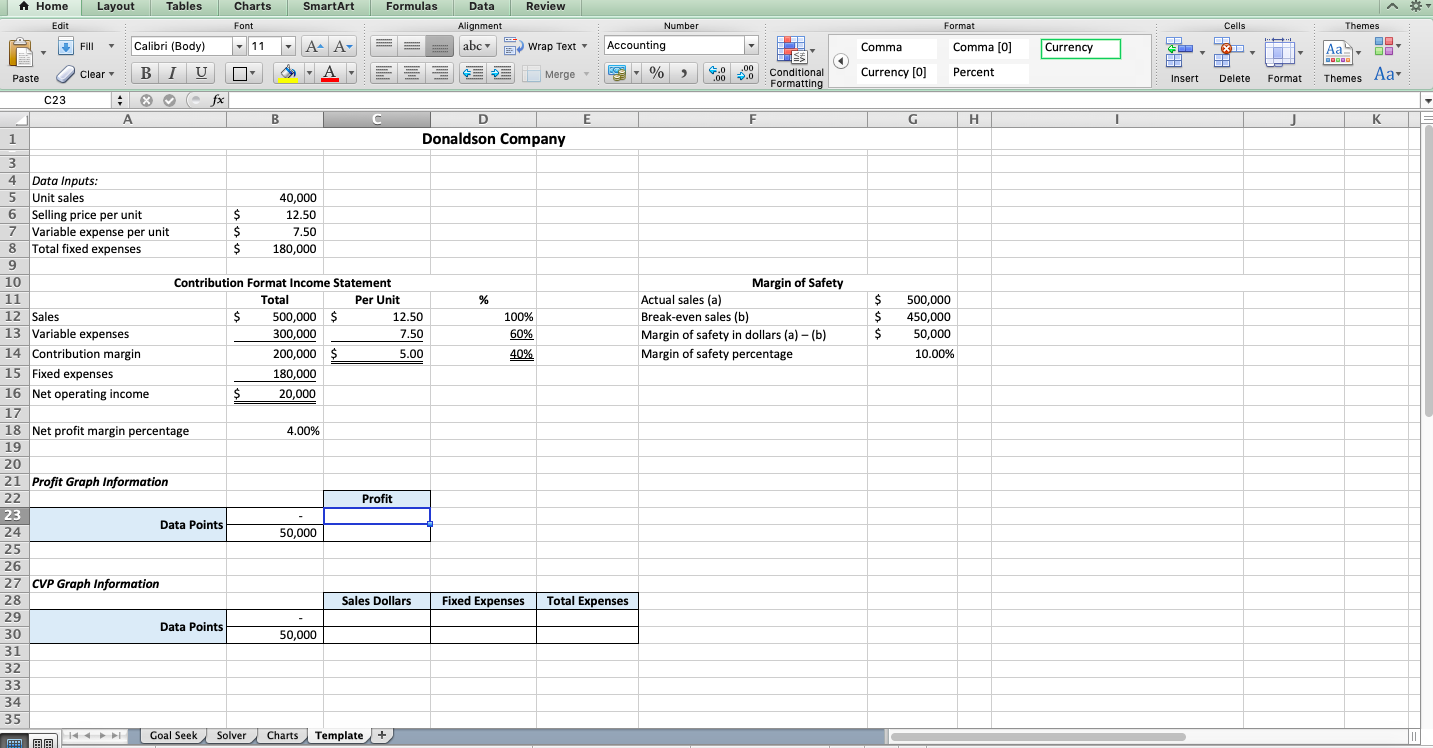1433x748 pixels.
Task: Open the Formulas menu
Action: click(x=411, y=8)
